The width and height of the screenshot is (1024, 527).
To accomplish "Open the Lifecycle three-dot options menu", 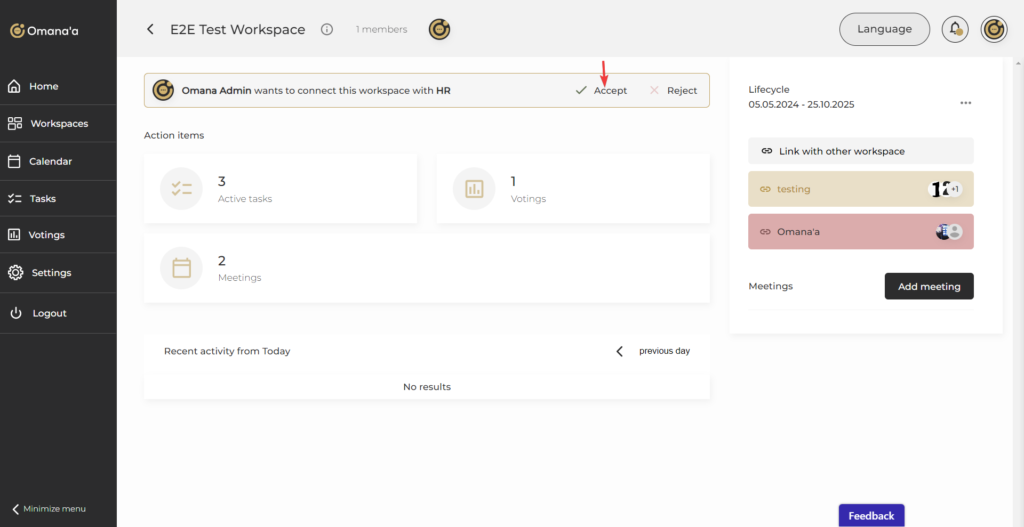I will point(965,103).
